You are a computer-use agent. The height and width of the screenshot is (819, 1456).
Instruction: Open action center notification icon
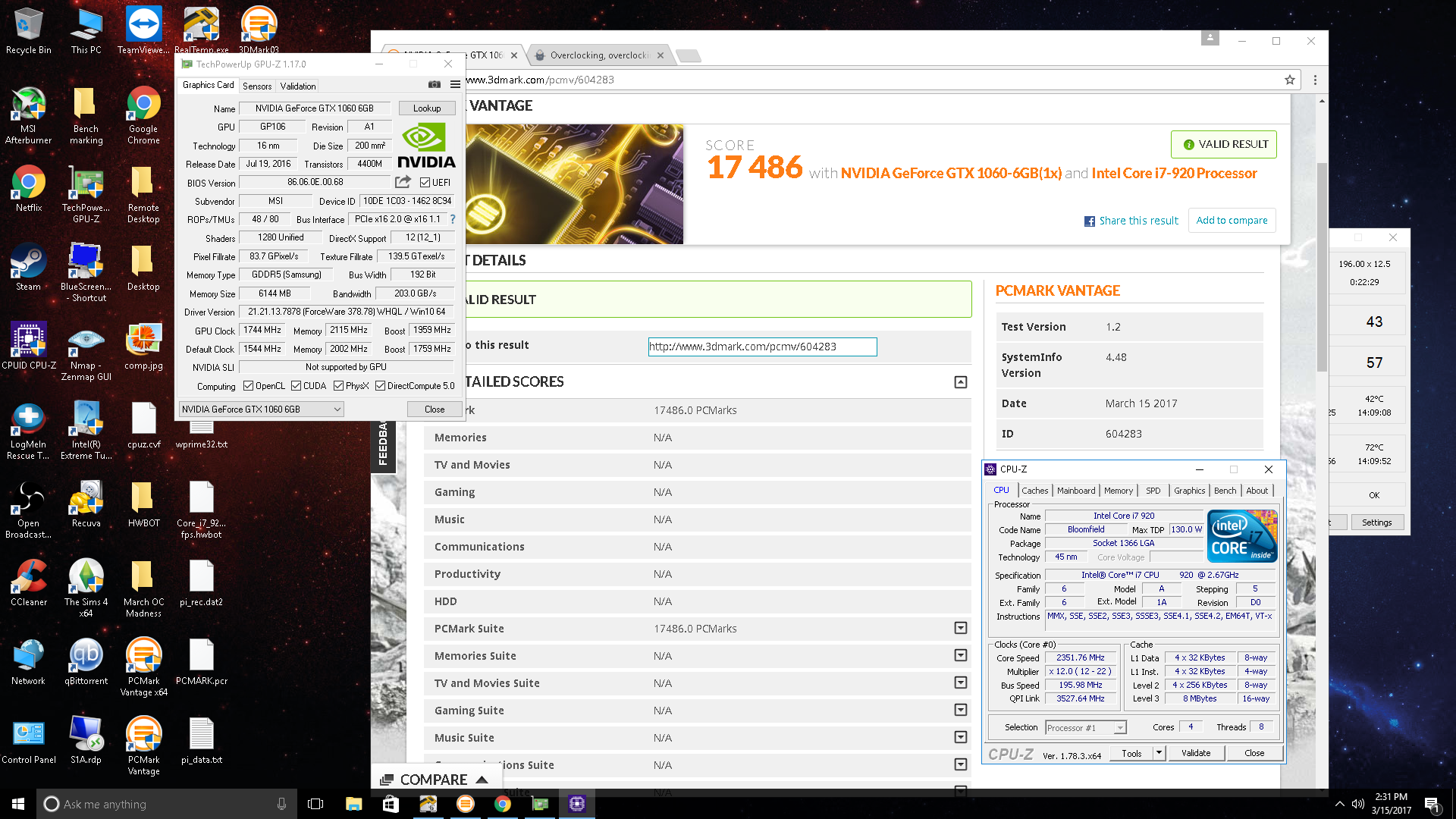click(1432, 804)
